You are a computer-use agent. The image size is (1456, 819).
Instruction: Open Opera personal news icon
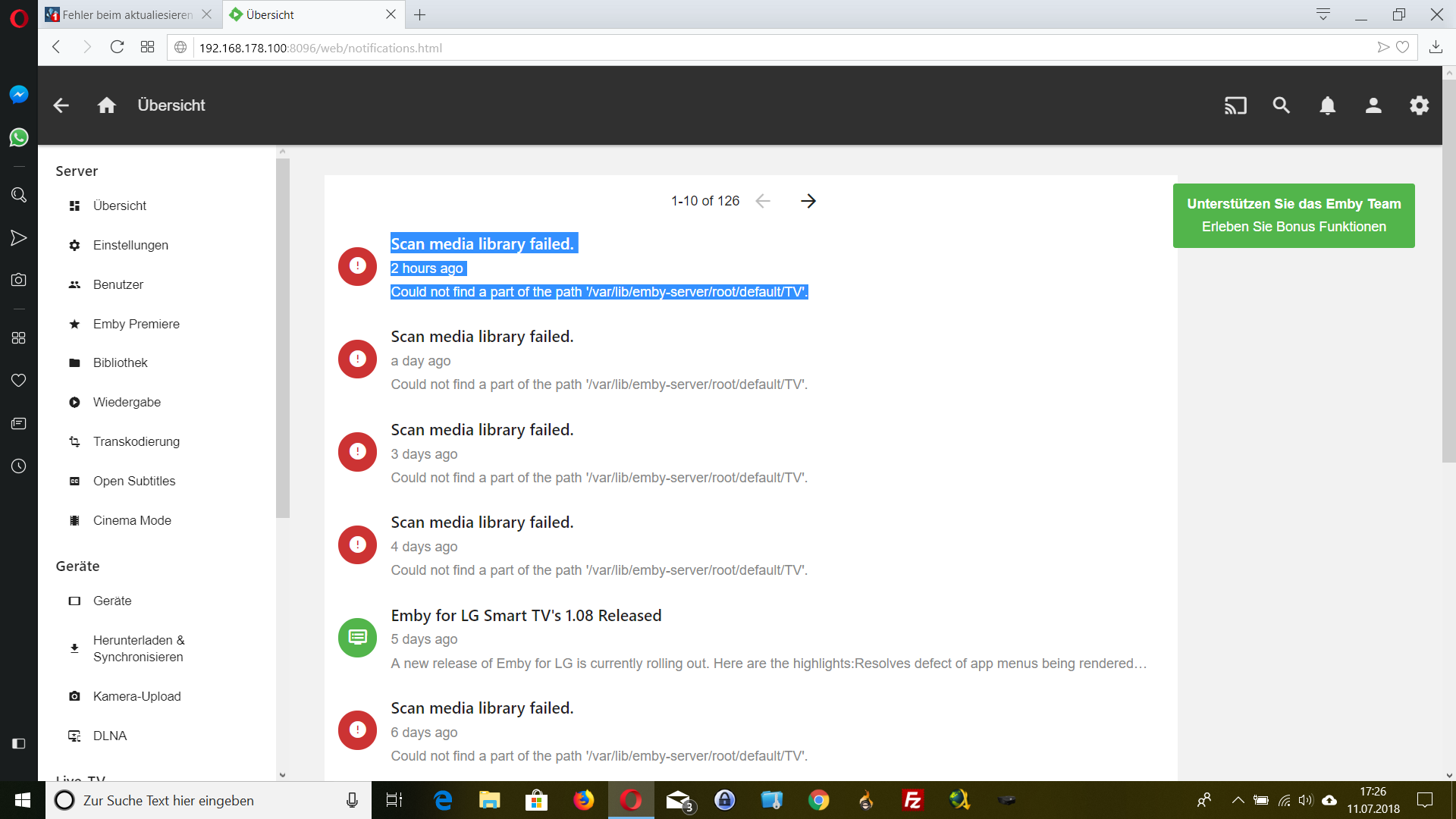tap(19, 423)
